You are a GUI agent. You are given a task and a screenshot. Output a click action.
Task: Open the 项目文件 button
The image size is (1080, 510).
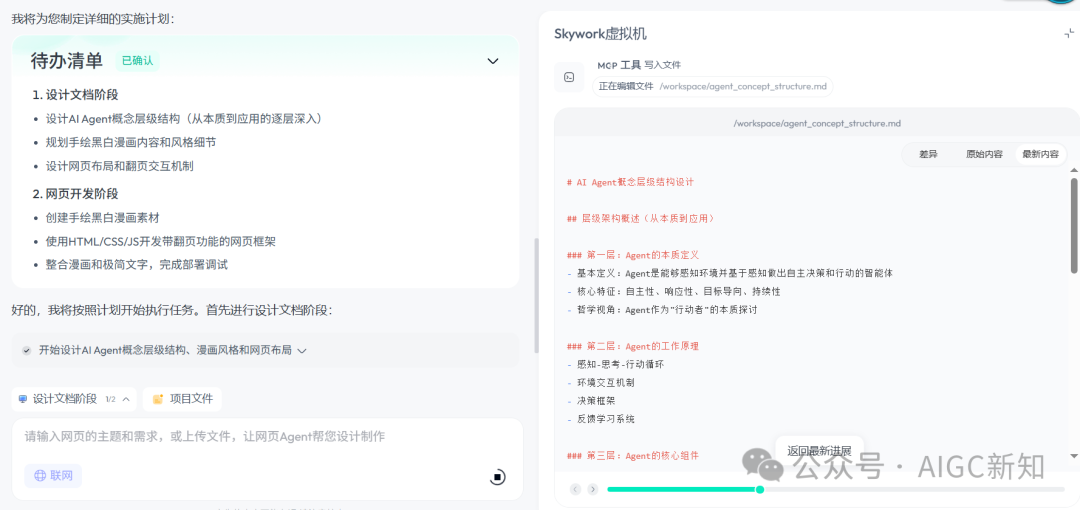coord(182,399)
